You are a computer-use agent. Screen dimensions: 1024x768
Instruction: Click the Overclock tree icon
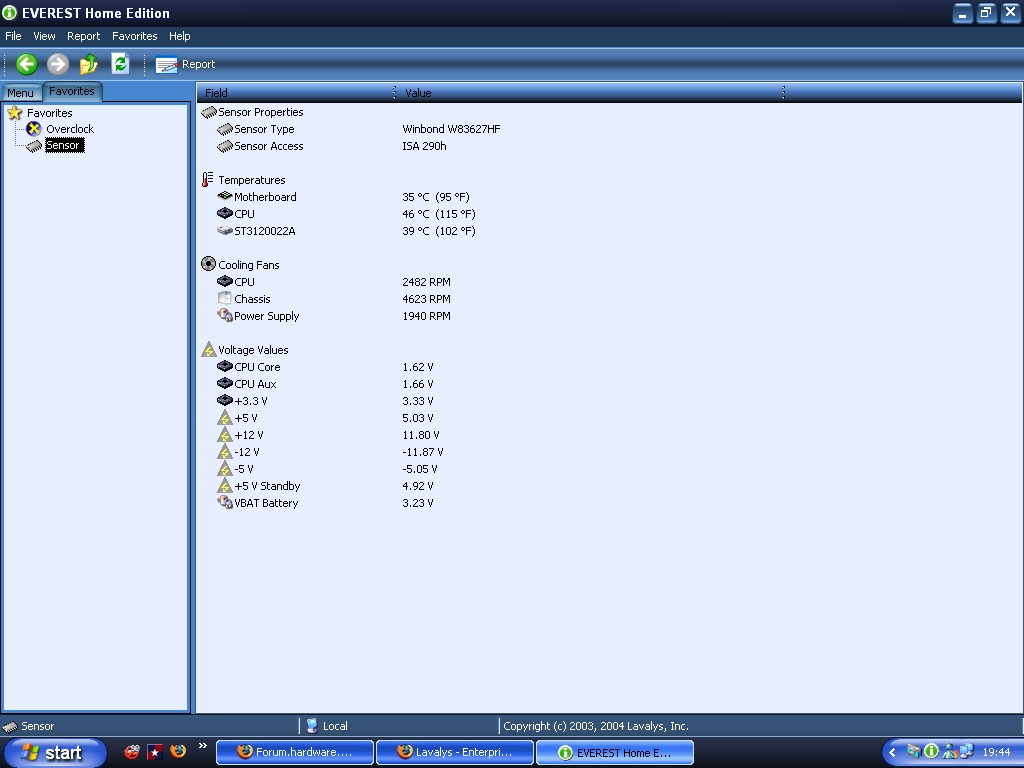coord(34,129)
